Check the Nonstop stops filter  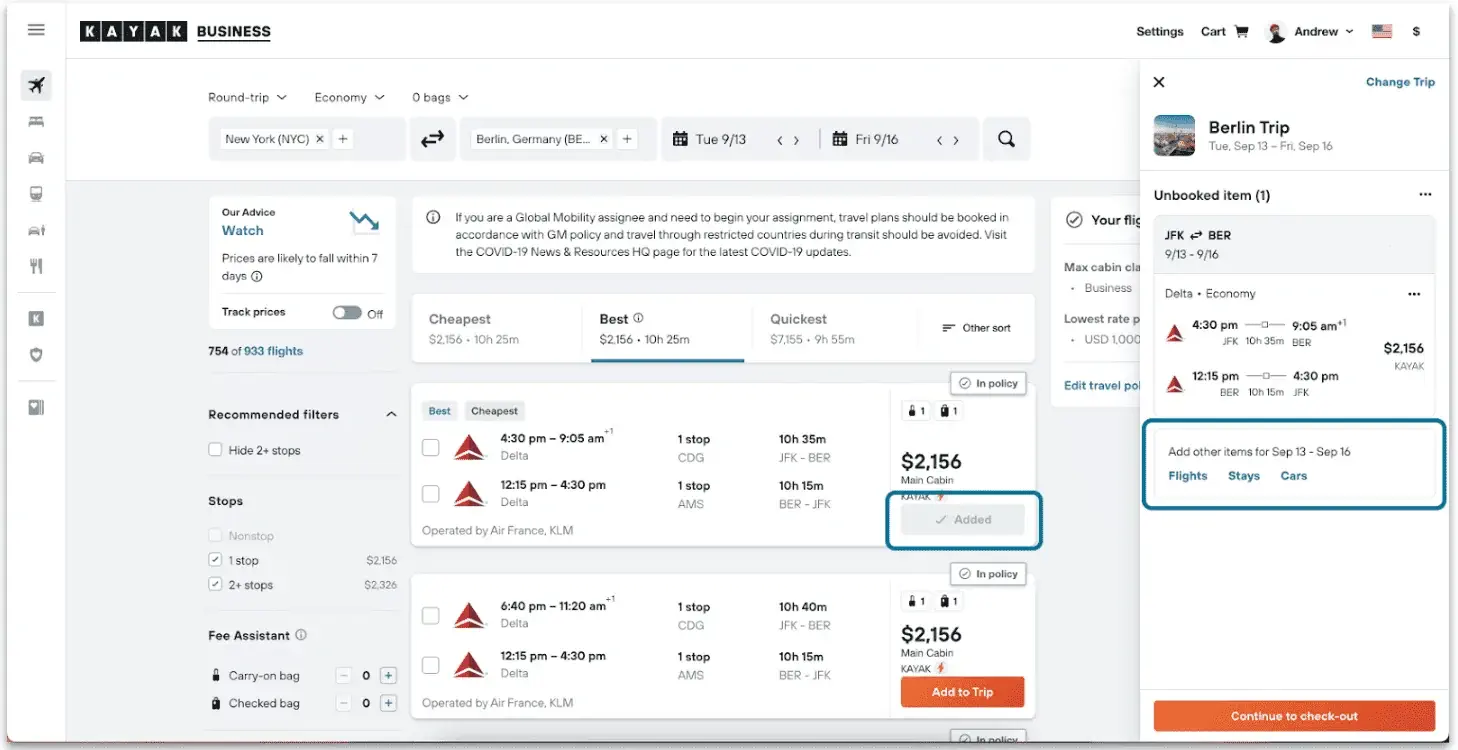click(215, 536)
